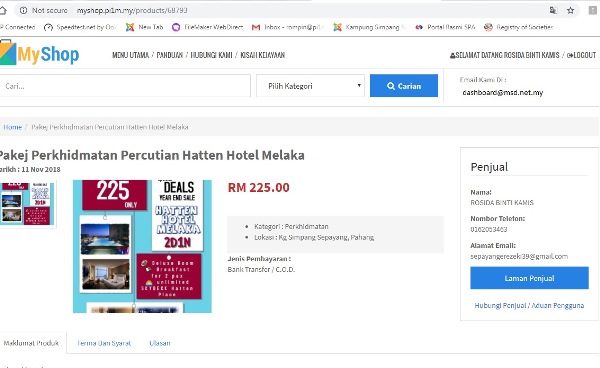Click the MyShop logo
Image resolution: width=600 pixels, height=368 pixels.
[39, 54]
